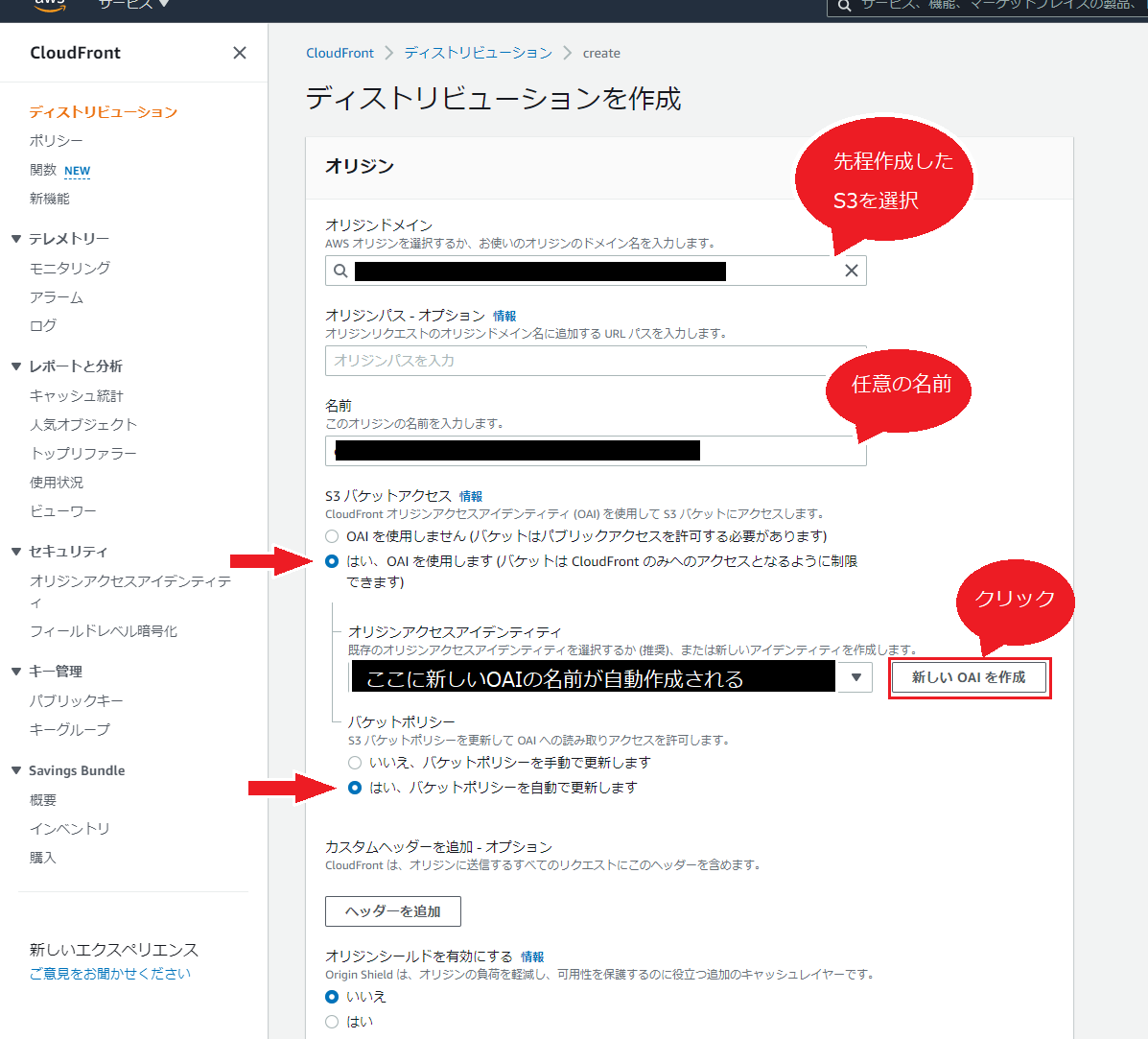This screenshot has width=1148, height=1039.
Task: Click the search icon in origin domain field
Action: 340,271
